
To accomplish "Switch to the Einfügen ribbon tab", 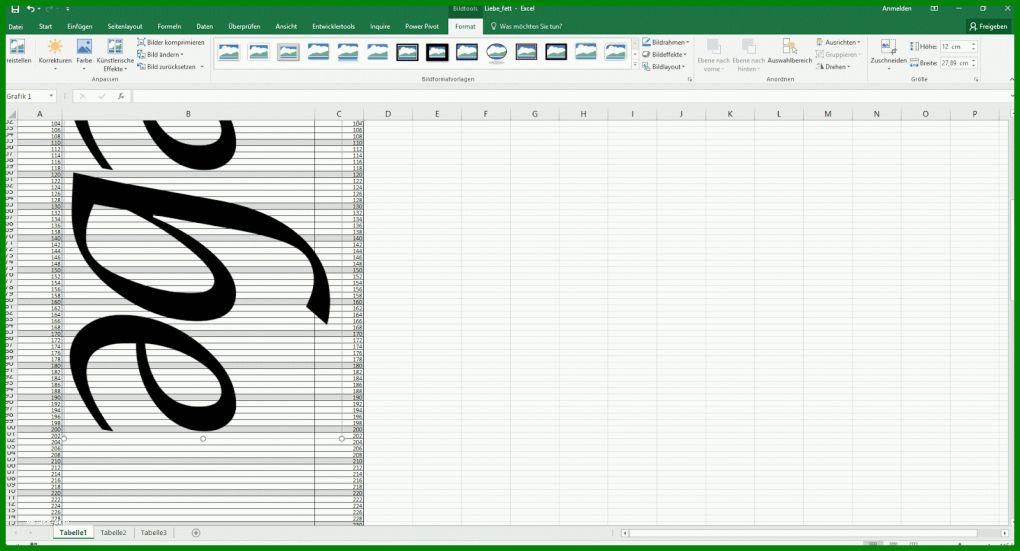I will [x=79, y=27].
